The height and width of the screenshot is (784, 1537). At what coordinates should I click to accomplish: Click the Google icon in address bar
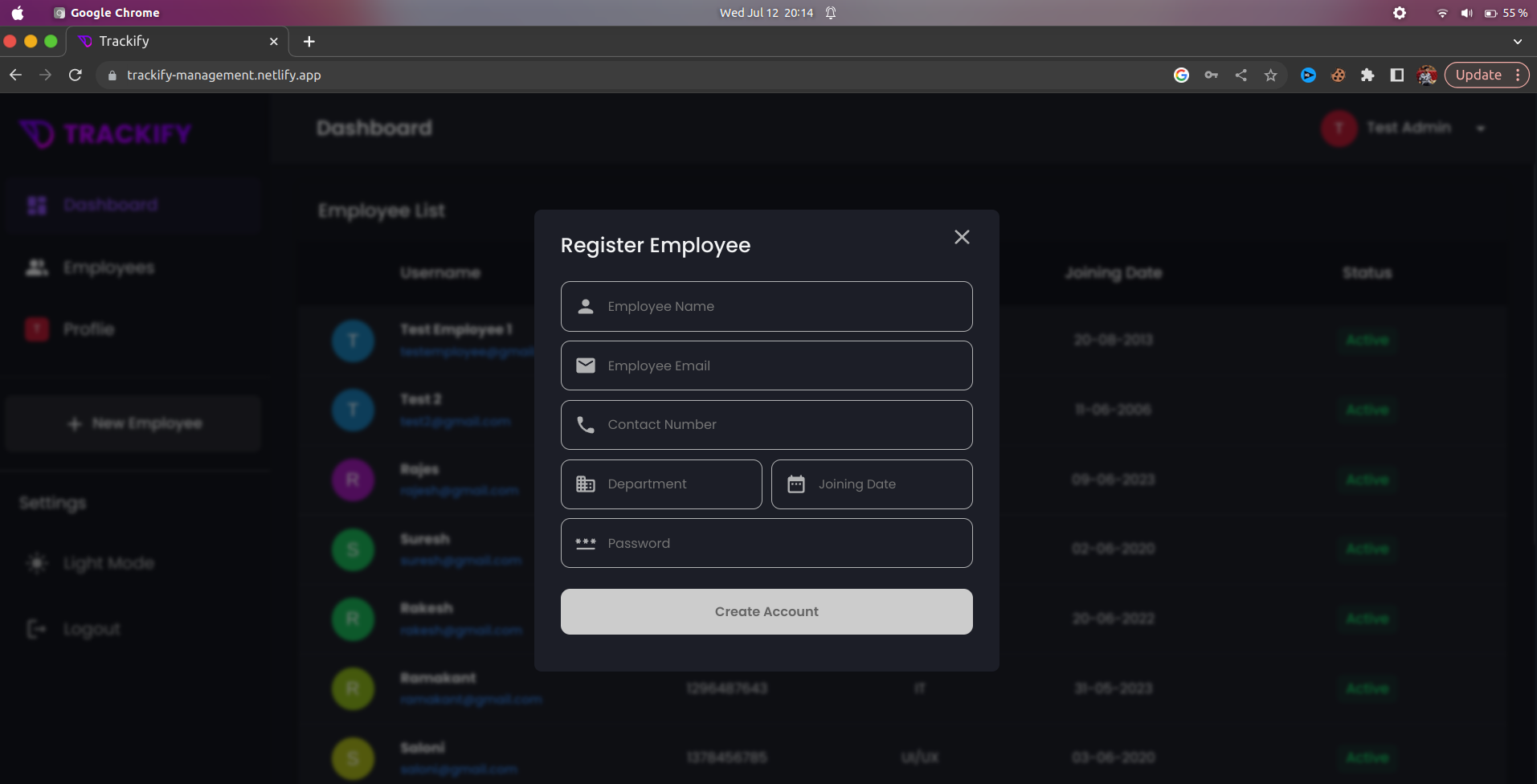[1181, 75]
